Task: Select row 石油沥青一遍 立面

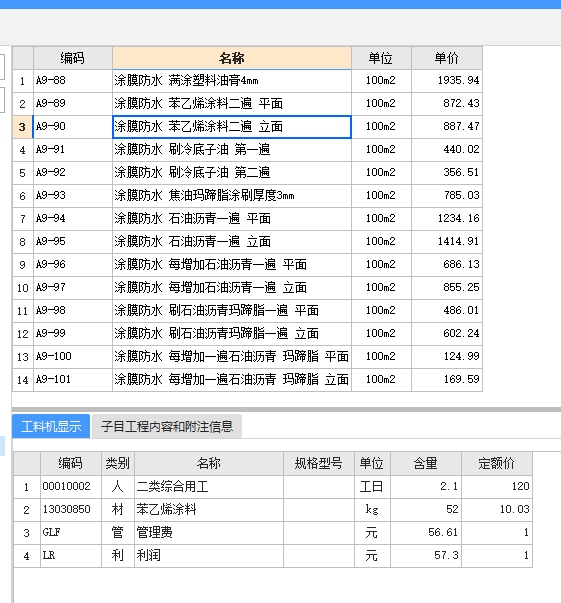Action: pos(232,242)
